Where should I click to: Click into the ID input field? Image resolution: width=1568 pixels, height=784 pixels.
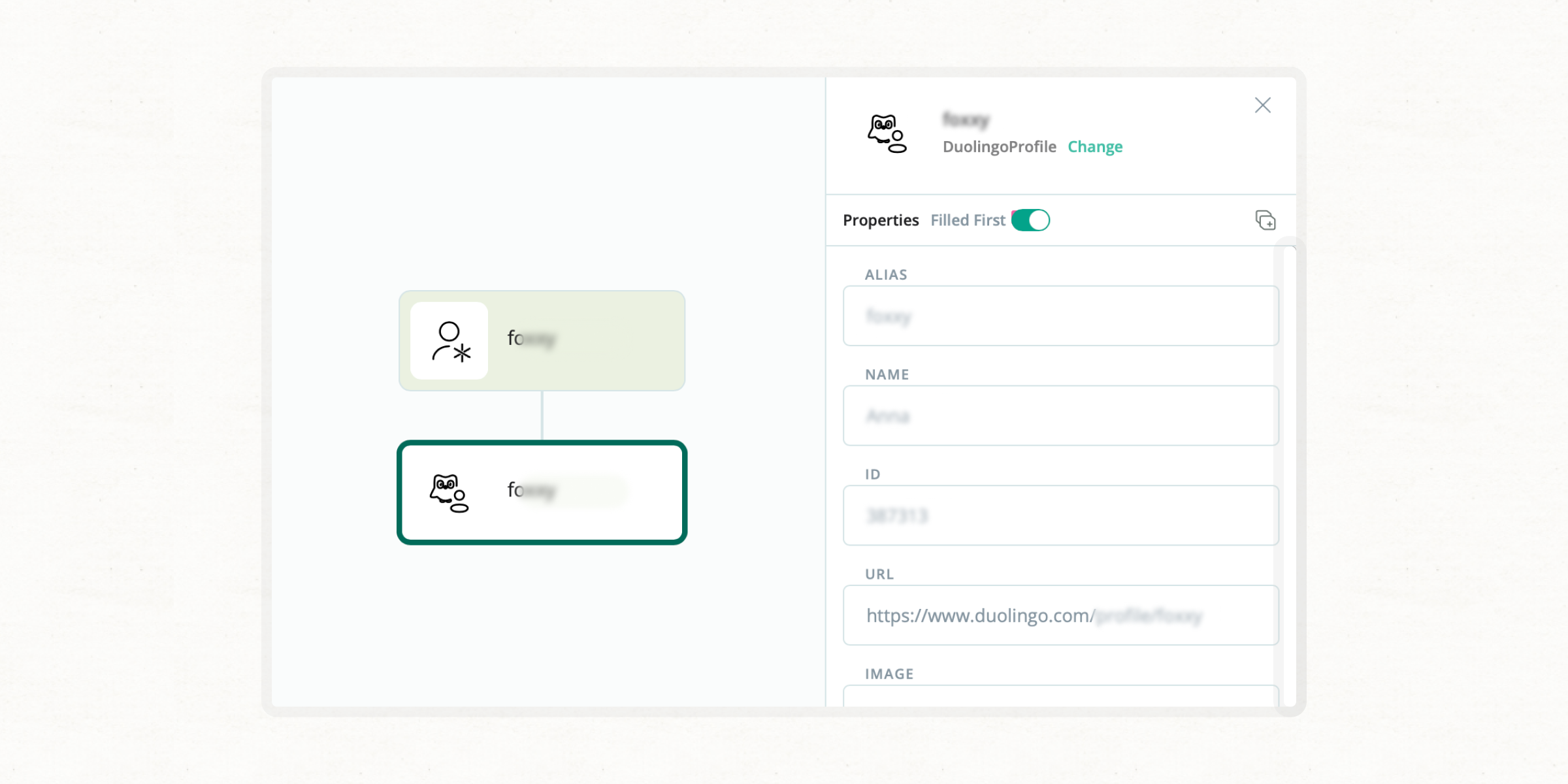[x=1060, y=515]
